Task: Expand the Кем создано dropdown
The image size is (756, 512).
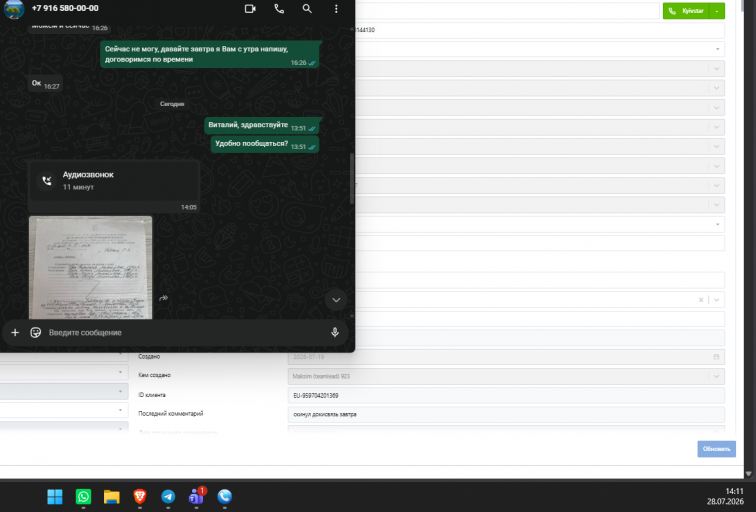Action: (x=716, y=376)
